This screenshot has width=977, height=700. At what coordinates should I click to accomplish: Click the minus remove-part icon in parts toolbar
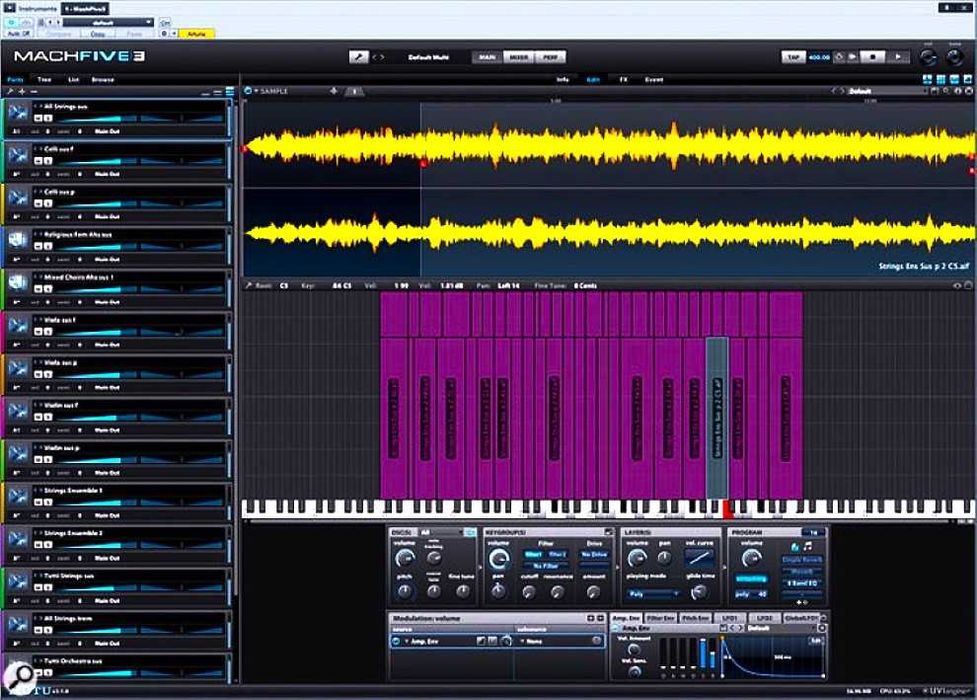(34, 92)
